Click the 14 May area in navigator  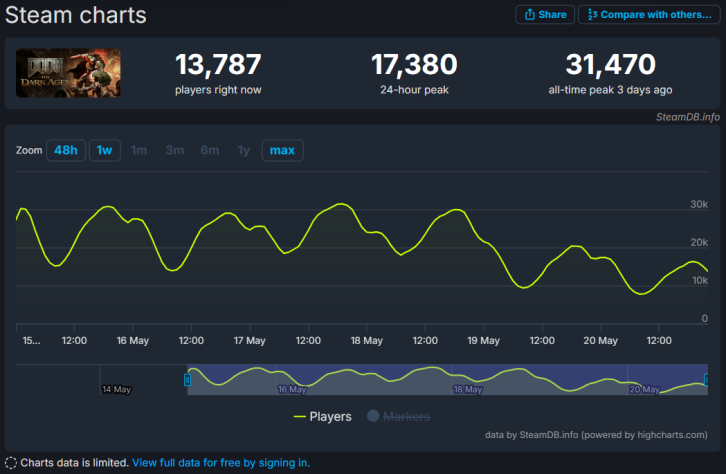tap(116, 389)
